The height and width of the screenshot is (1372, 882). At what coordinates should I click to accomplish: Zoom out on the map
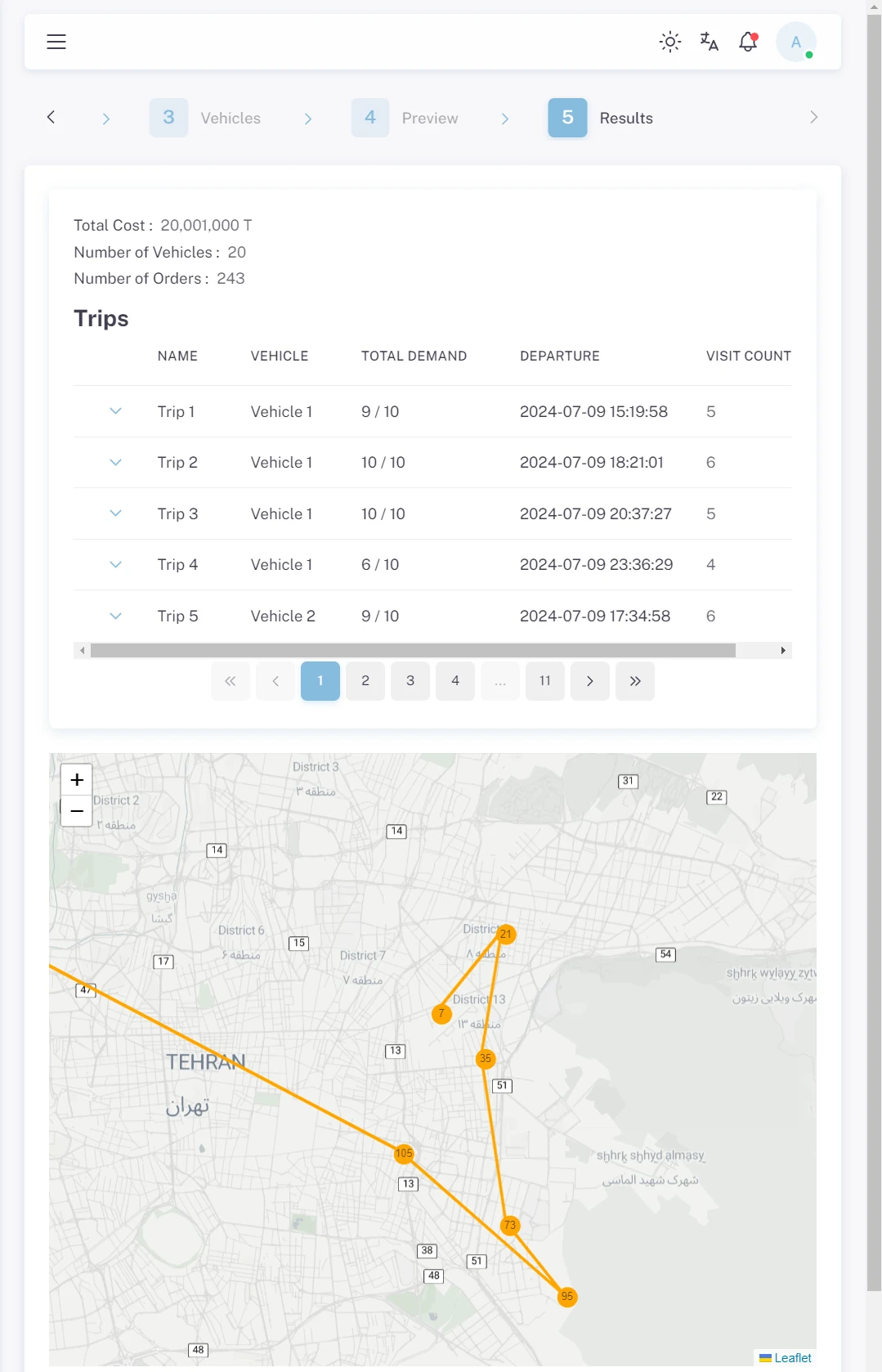tap(77, 811)
